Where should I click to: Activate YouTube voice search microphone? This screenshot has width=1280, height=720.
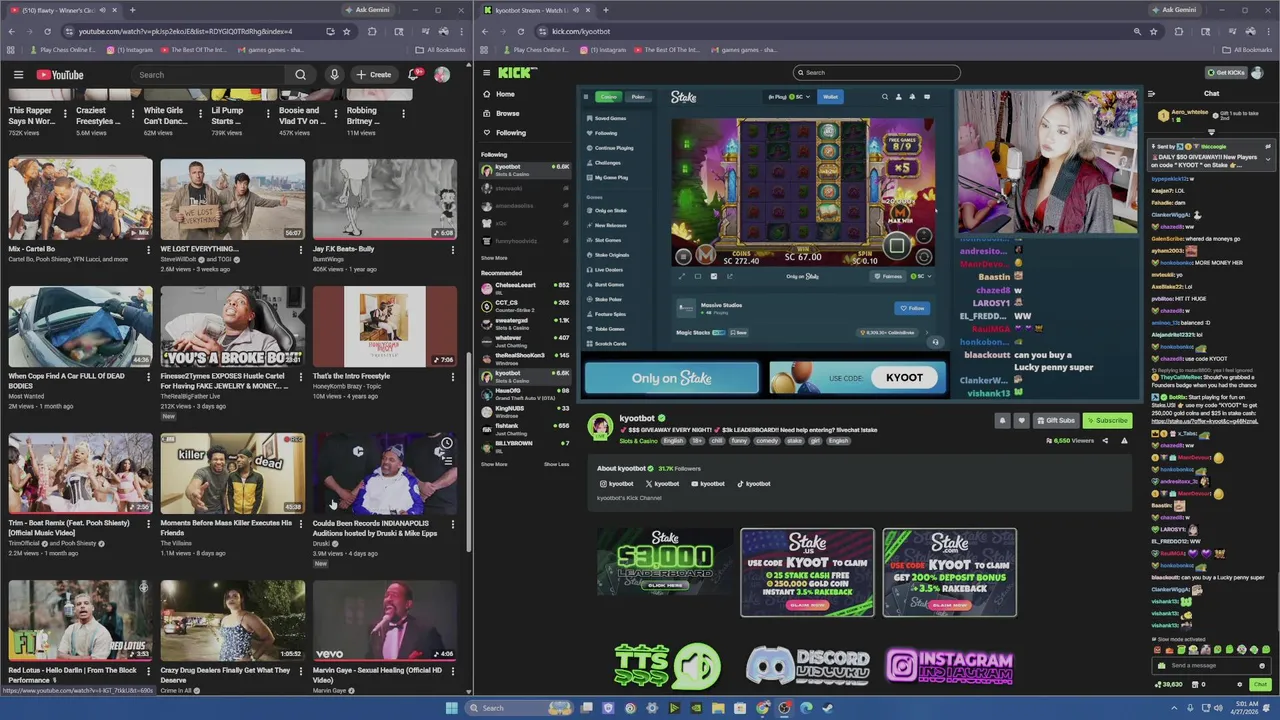[x=334, y=75]
